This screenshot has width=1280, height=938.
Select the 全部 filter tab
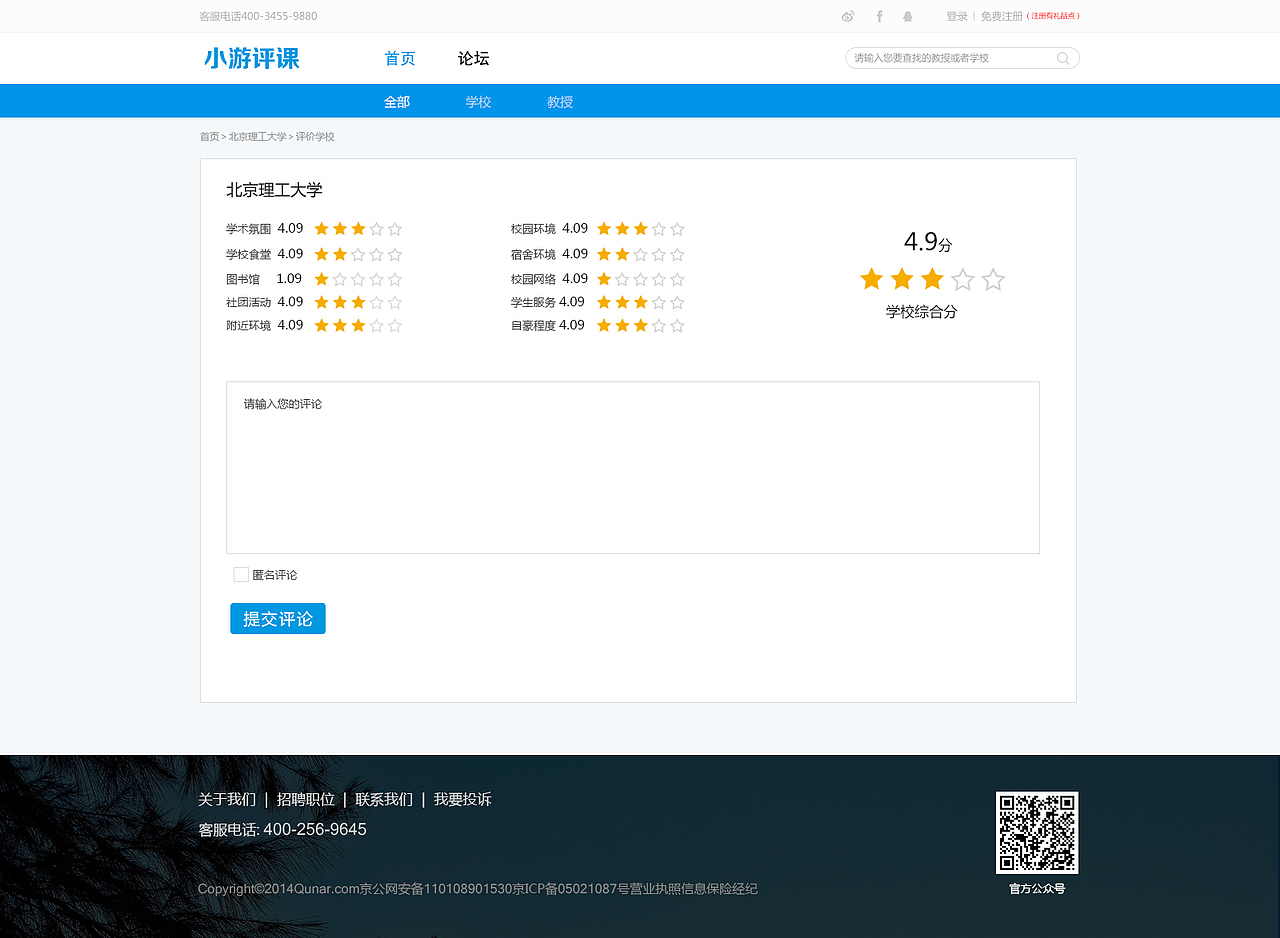pyautogui.click(x=397, y=100)
